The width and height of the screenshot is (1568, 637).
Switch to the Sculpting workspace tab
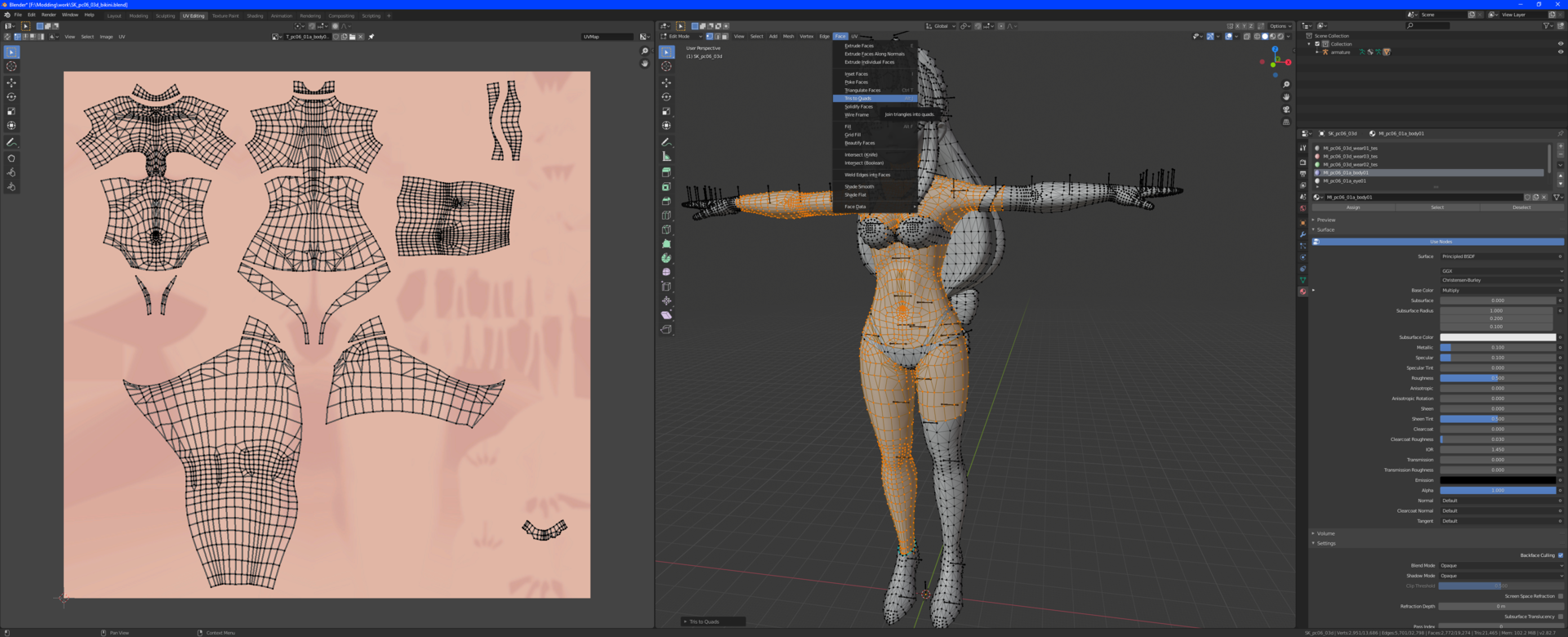tap(165, 16)
